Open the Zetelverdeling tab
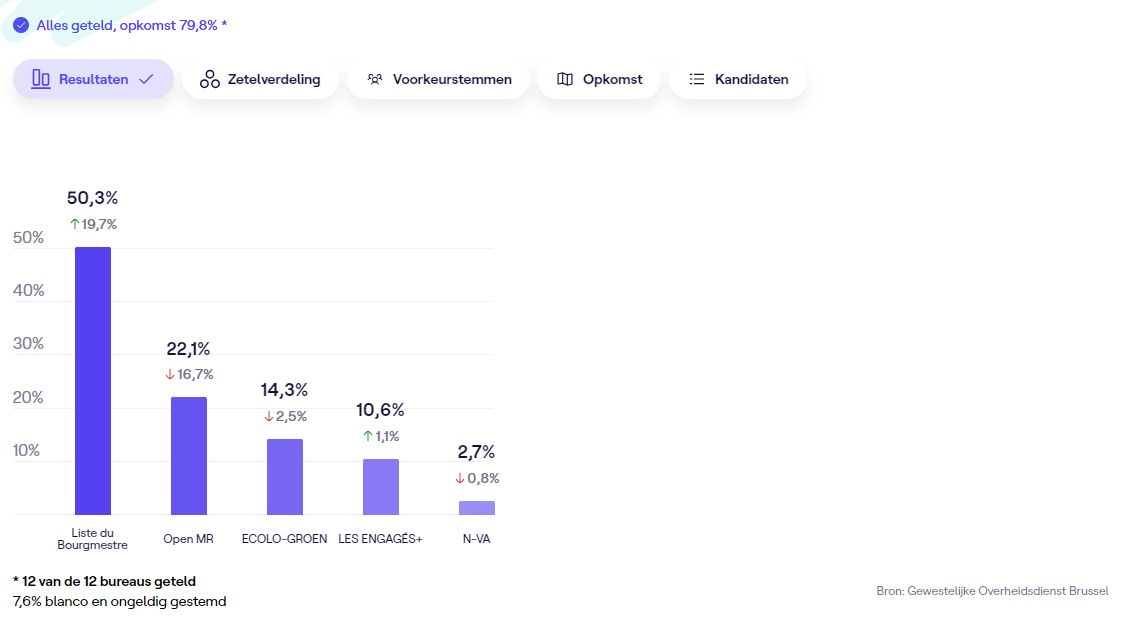 pos(260,79)
